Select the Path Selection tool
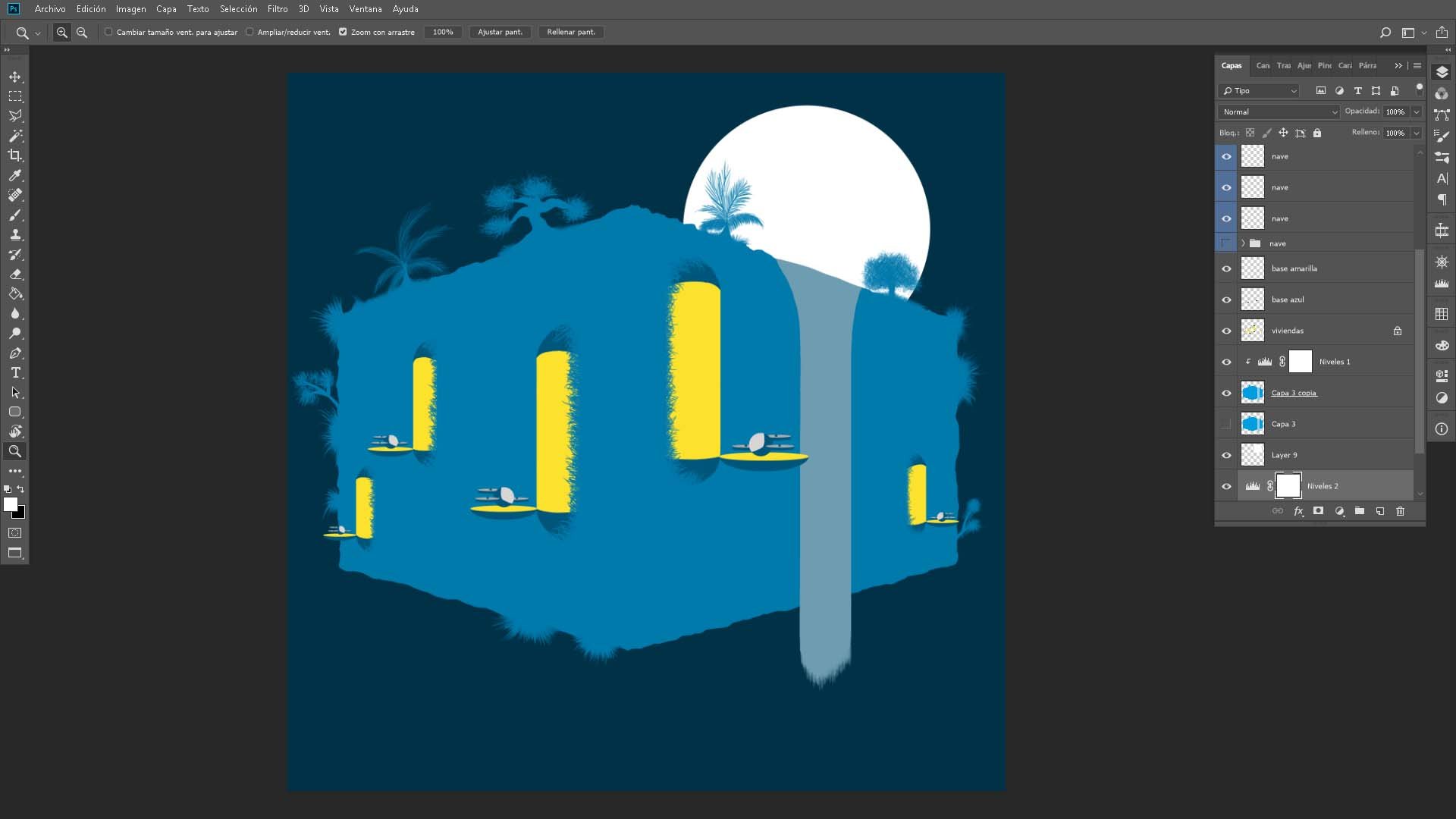The height and width of the screenshot is (819, 1456). 15,392
